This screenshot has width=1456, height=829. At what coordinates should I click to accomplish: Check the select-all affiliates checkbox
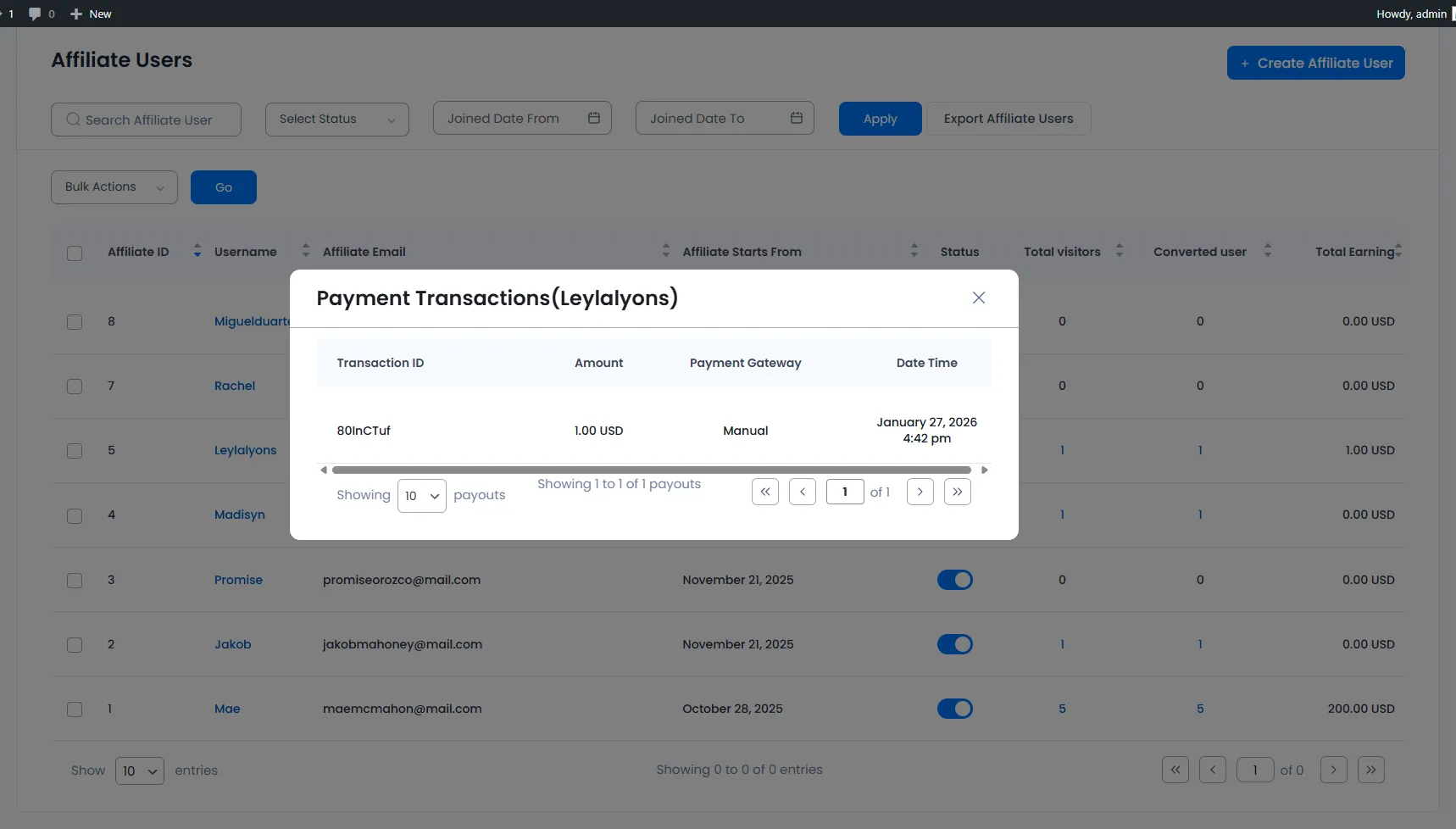(x=74, y=253)
